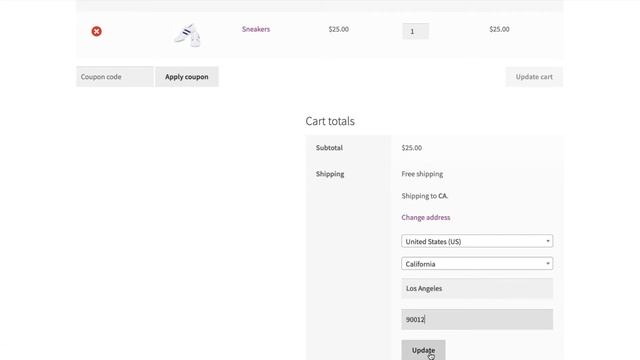The image size is (640, 360).
Task: Remove Sneakers from cart with red X
Action: tap(96, 31)
